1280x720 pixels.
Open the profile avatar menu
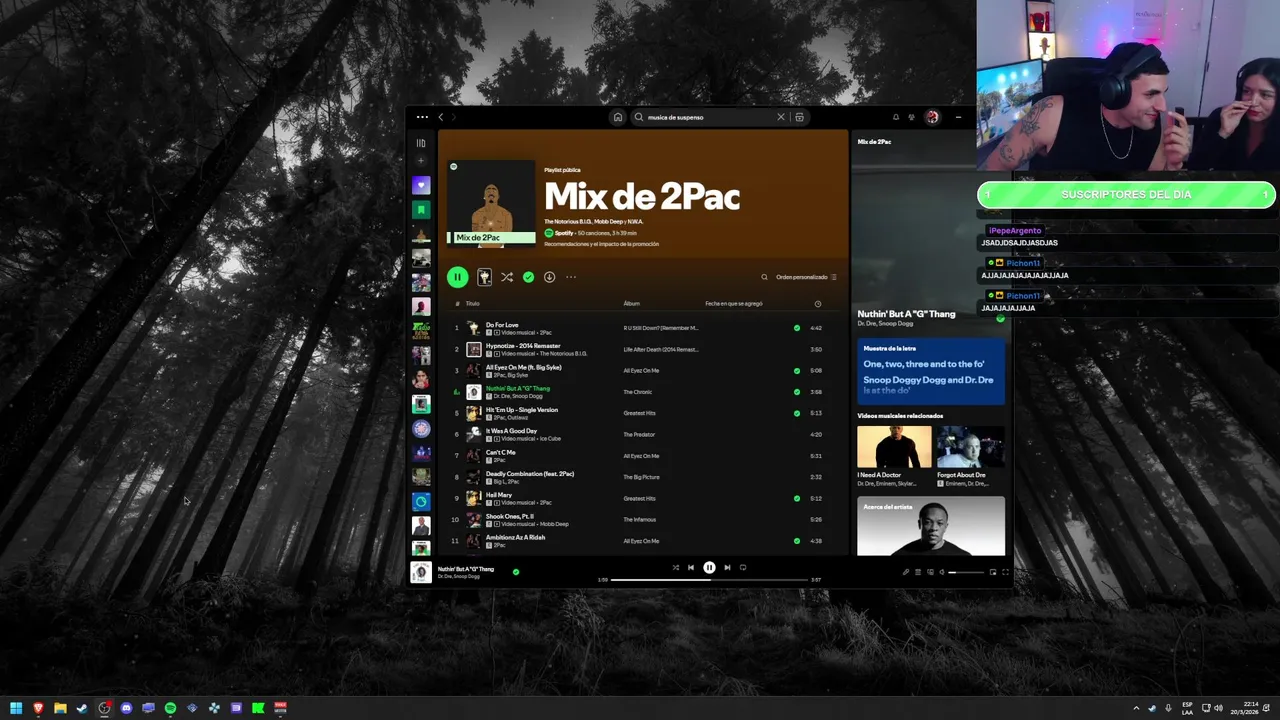(x=932, y=117)
